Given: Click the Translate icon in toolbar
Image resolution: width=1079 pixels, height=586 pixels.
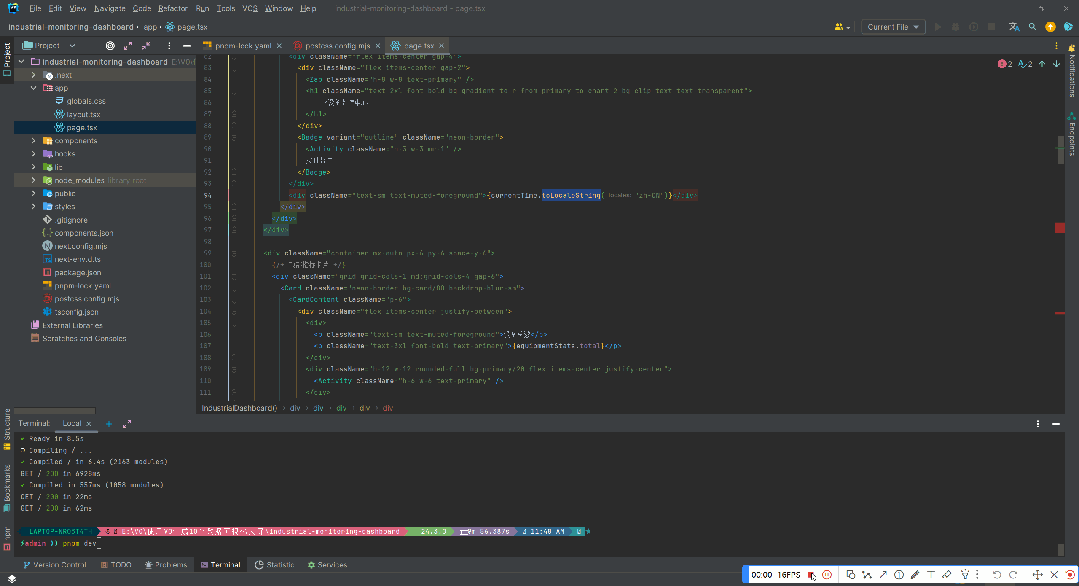Looking at the screenshot, I should [1014, 27].
